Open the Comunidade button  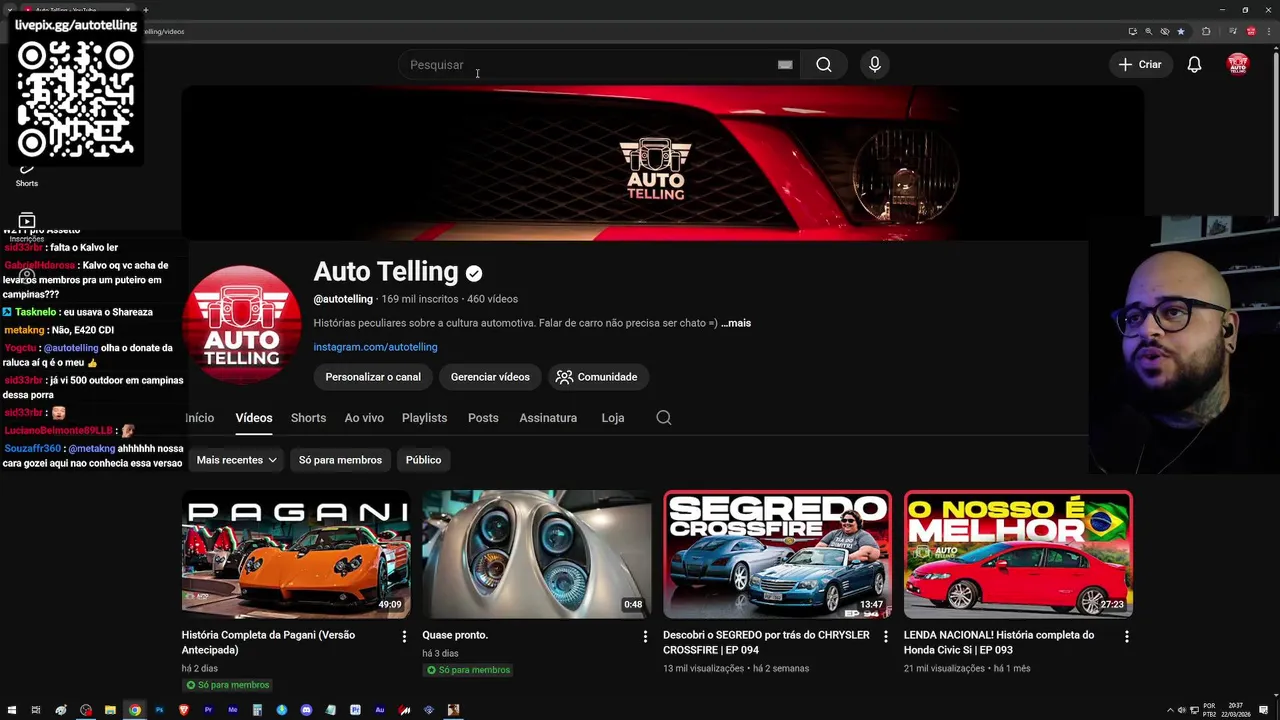597,377
